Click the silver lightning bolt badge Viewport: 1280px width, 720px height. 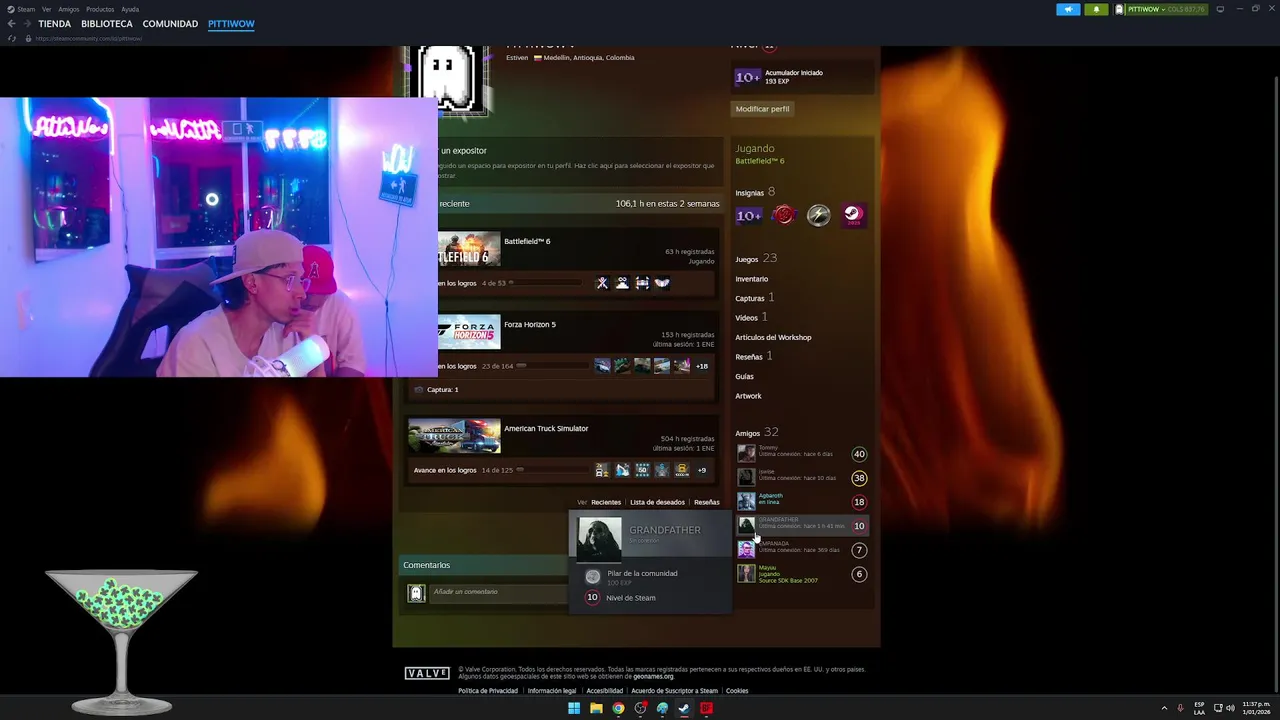(x=819, y=215)
